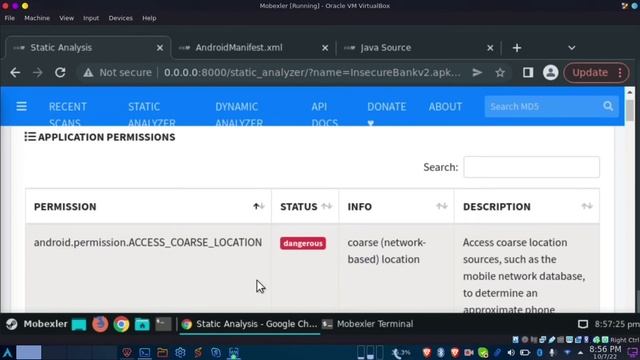The height and width of the screenshot is (360, 640).
Task: Open VirtualBox Machine menu
Action: click(x=37, y=18)
